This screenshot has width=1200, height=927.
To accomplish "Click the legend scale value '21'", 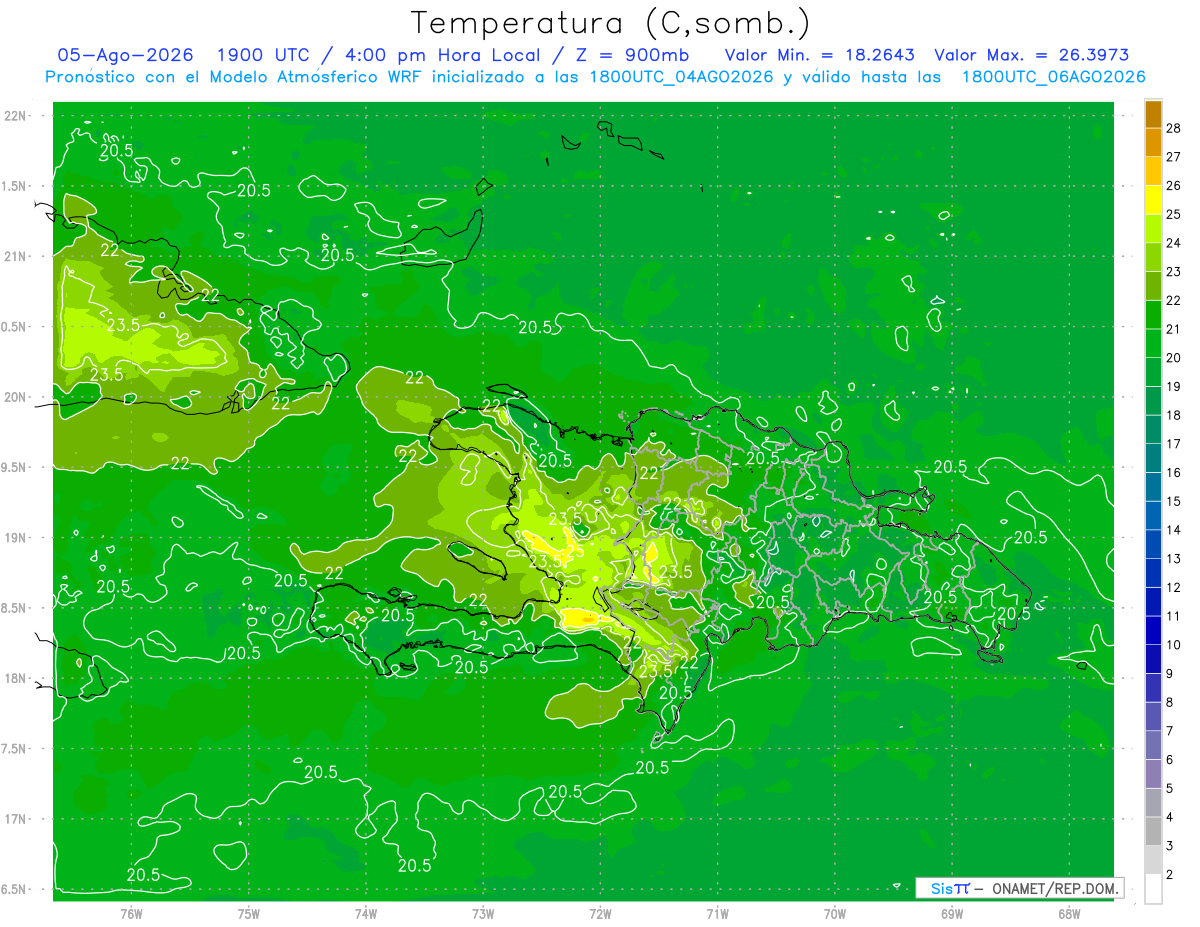I will click(1174, 329).
